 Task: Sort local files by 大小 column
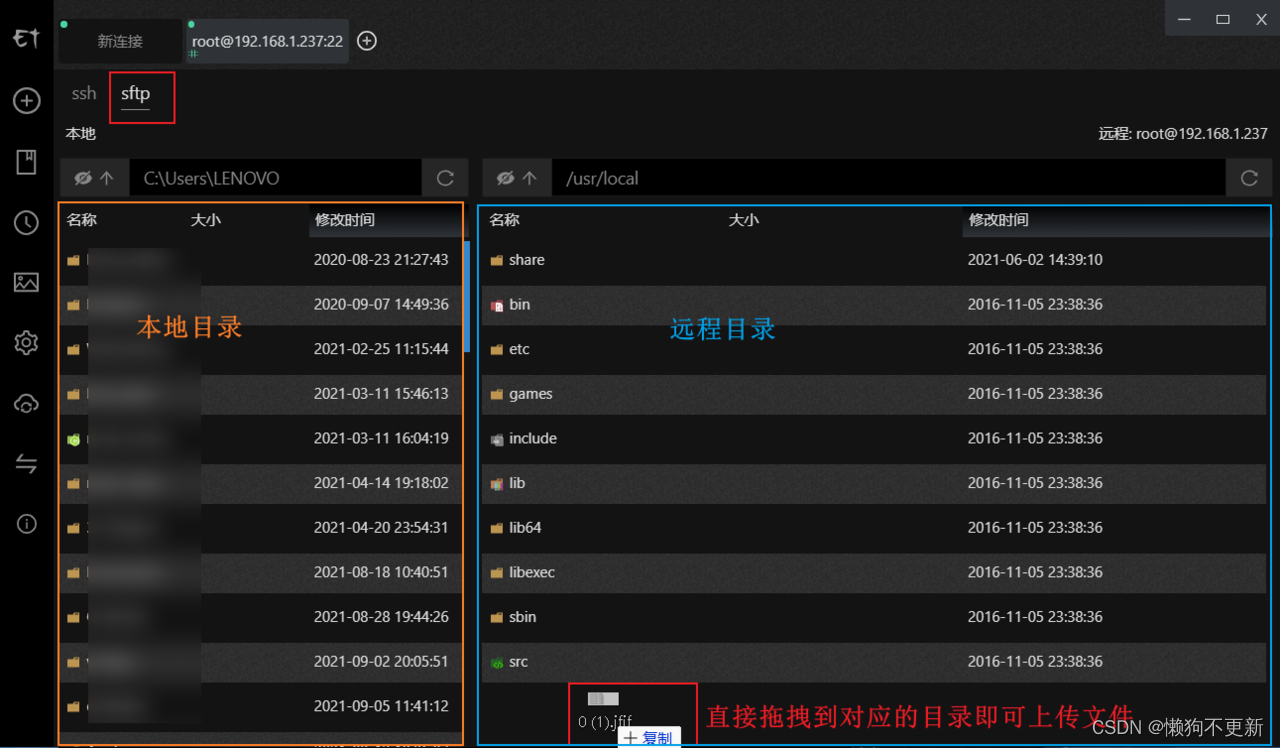coord(206,220)
